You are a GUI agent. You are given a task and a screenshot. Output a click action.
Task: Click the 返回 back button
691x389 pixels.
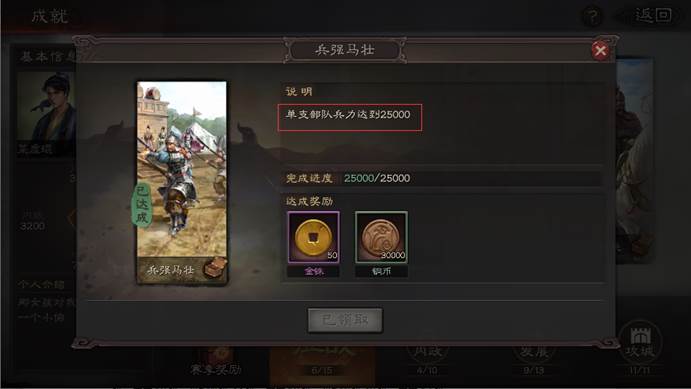(x=652, y=15)
